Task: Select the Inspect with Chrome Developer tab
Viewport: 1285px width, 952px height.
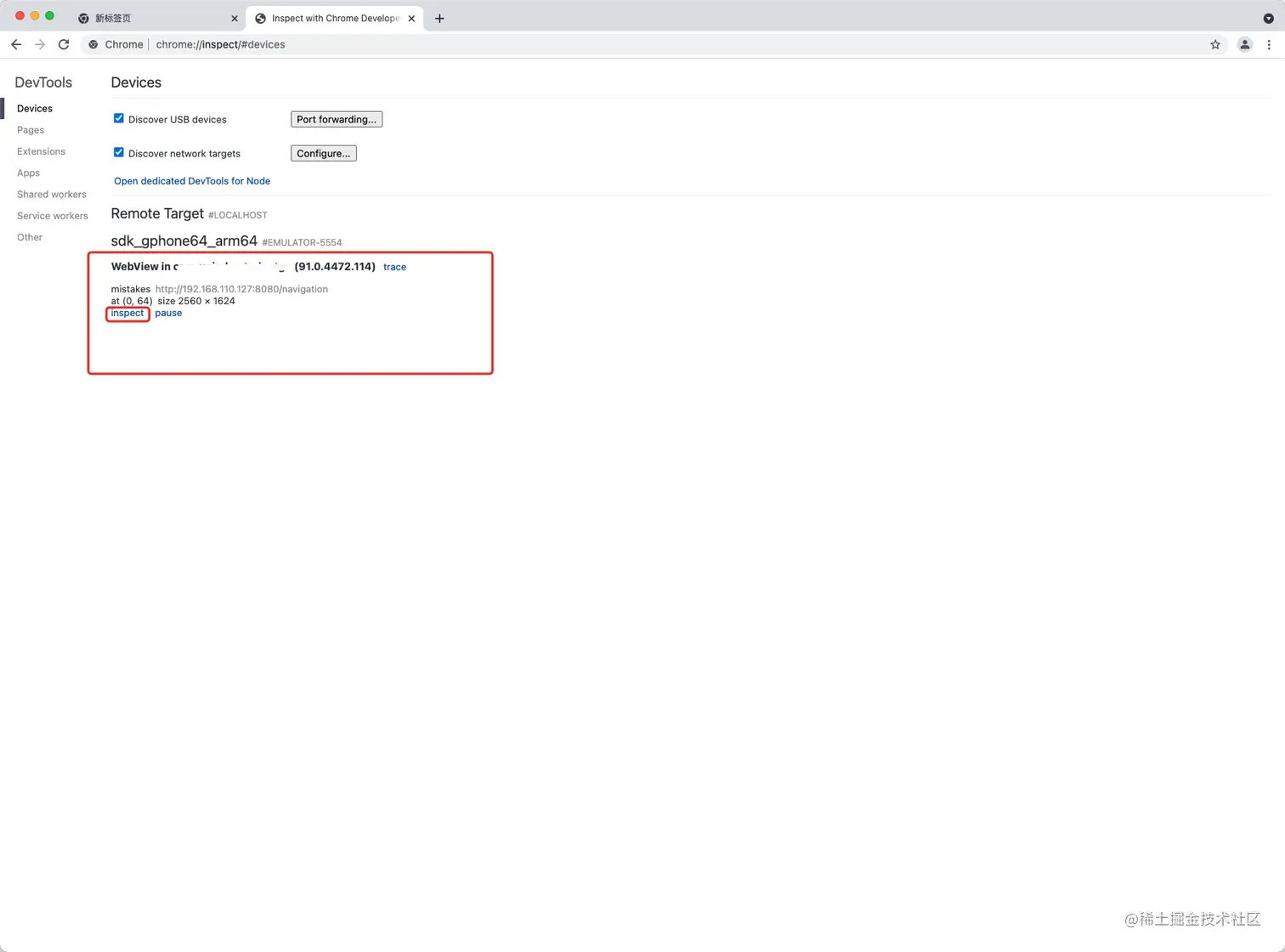Action: click(x=335, y=18)
